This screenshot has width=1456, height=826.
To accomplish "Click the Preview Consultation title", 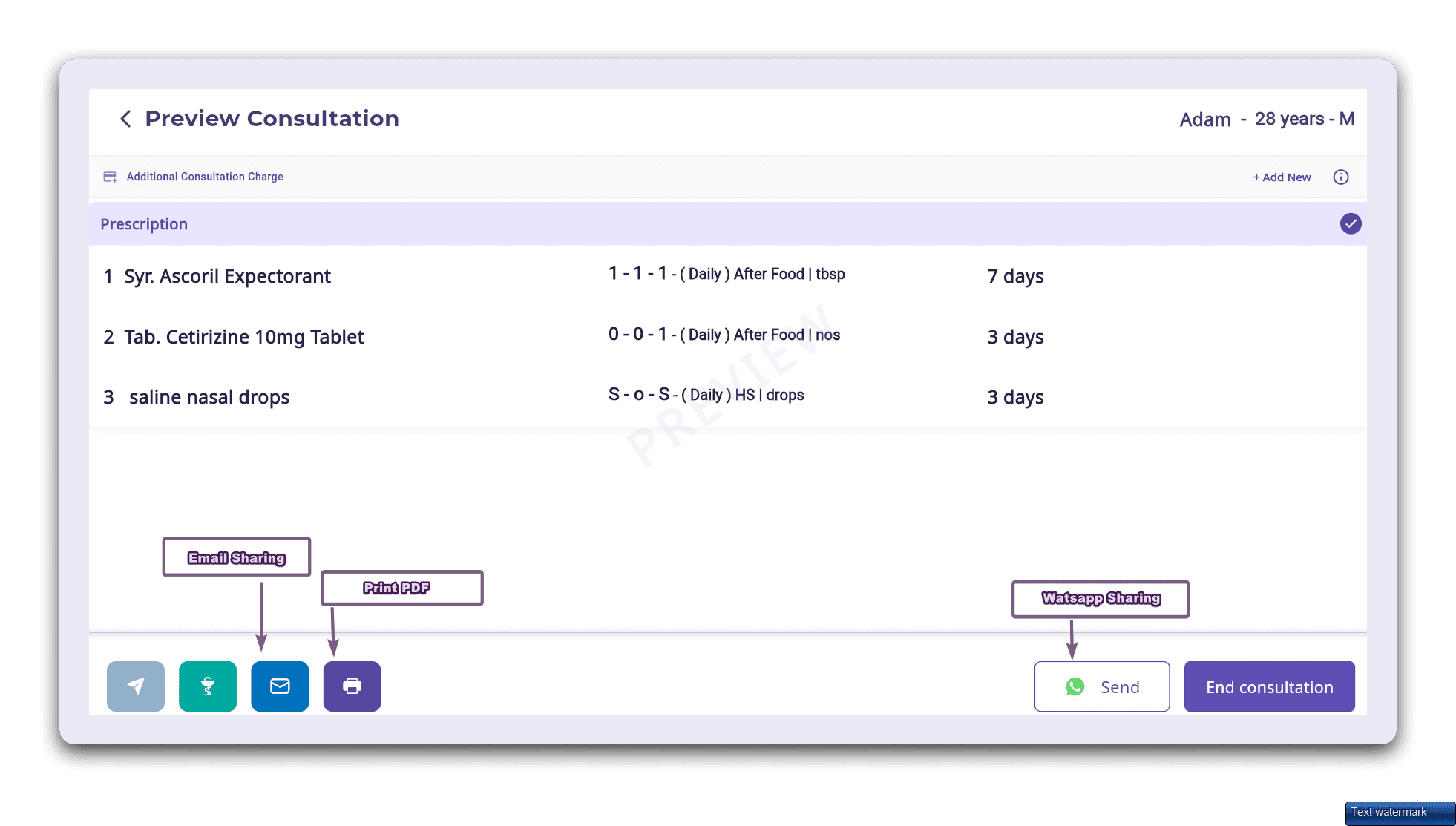I will click(x=272, y=119).
